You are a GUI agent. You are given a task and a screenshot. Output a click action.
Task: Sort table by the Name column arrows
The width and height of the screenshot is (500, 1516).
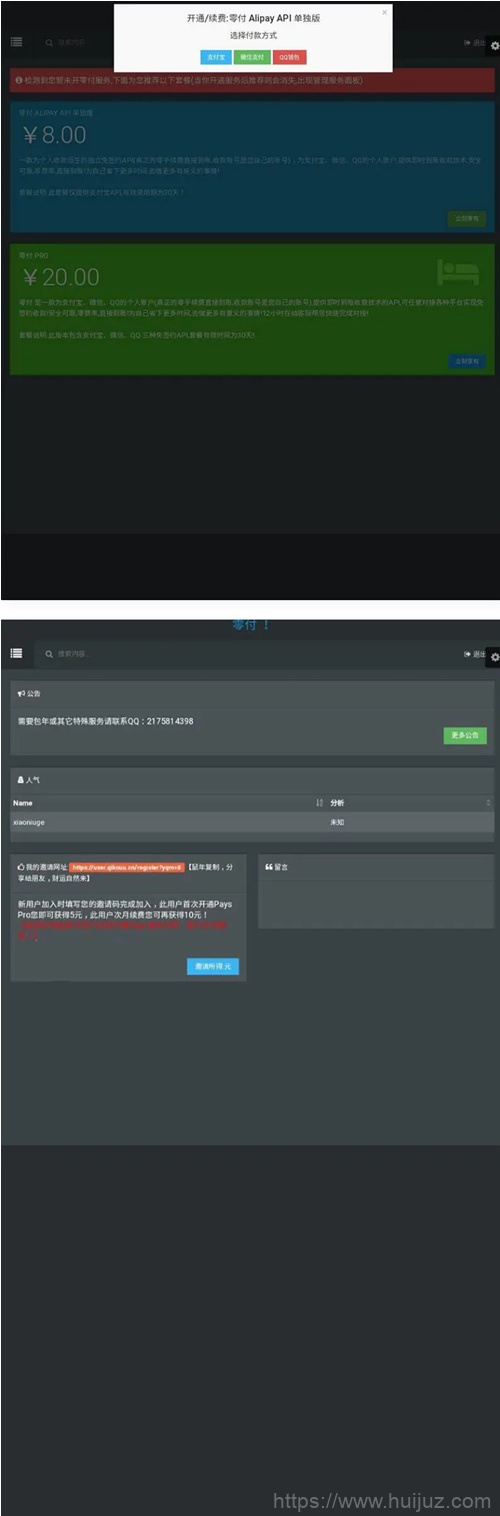click(x=319, y=803)
